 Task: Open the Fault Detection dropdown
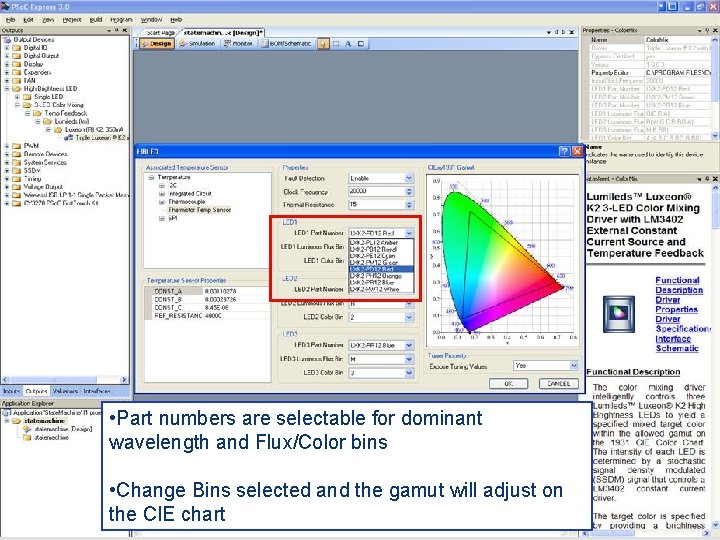tap(409, 178)
